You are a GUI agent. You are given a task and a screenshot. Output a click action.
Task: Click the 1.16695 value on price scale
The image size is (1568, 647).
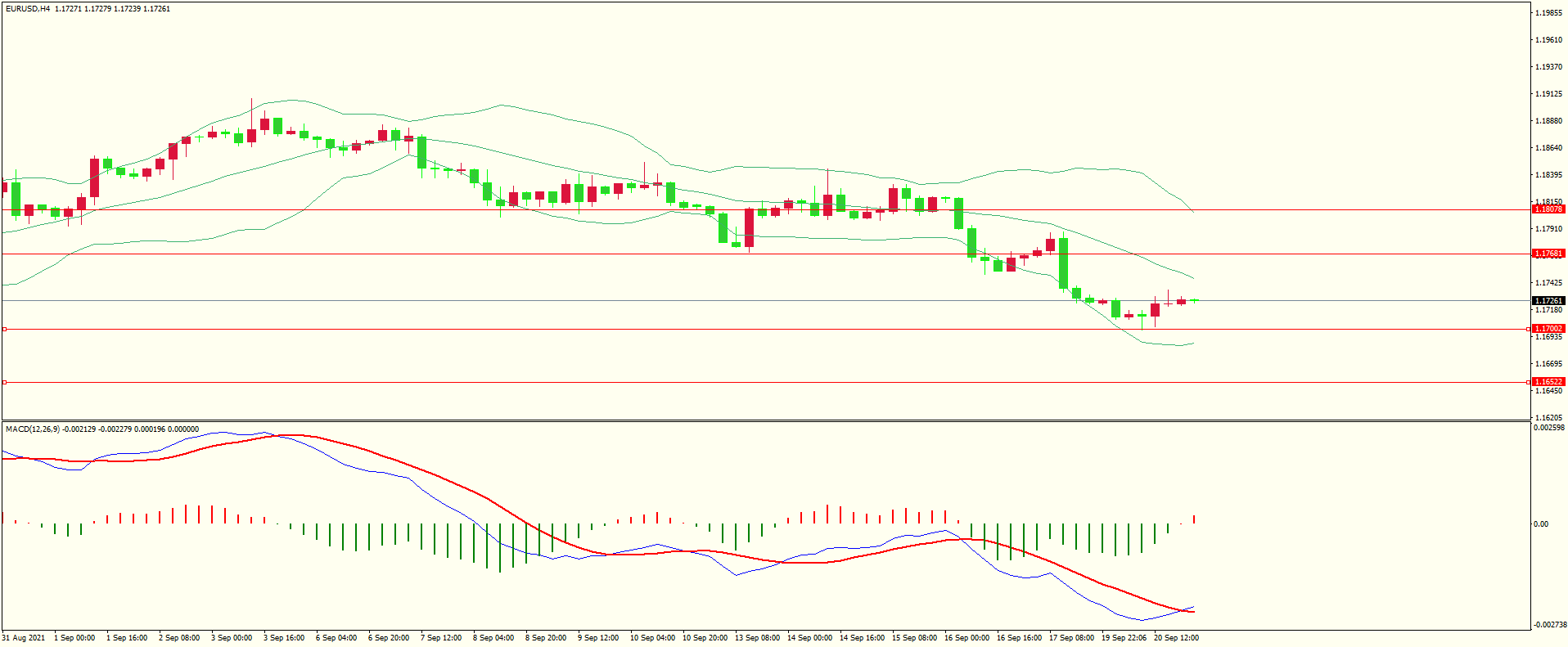[1549, 364]
